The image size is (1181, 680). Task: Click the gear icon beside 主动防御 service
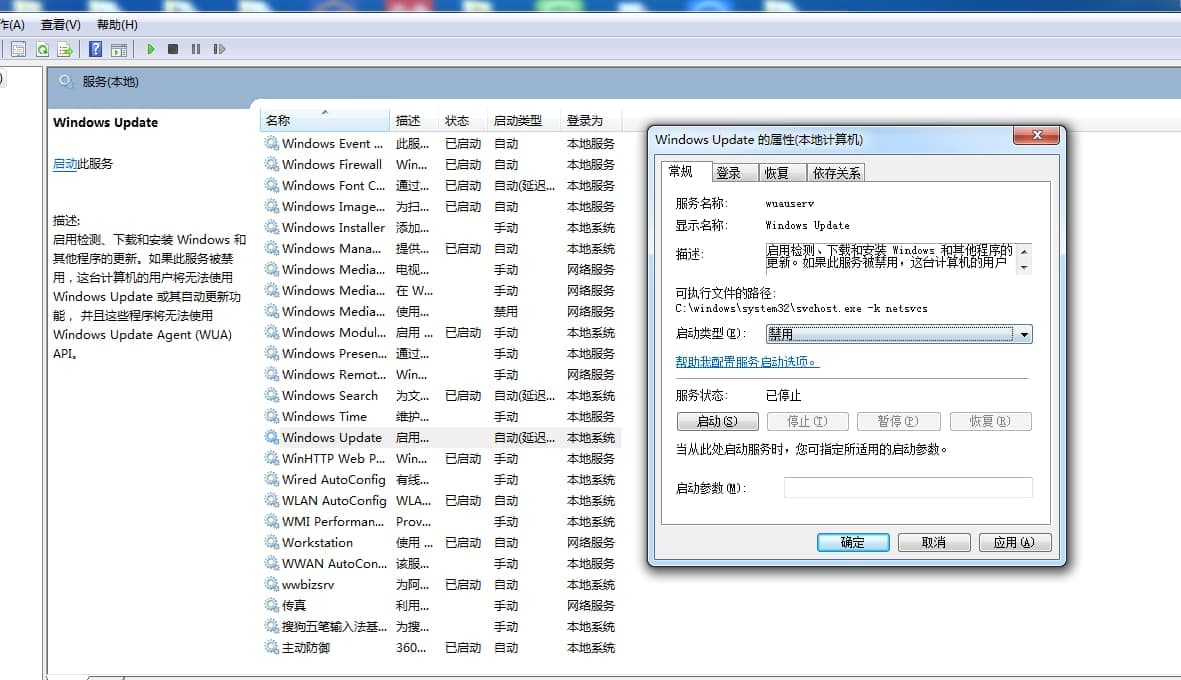point(271,647)
